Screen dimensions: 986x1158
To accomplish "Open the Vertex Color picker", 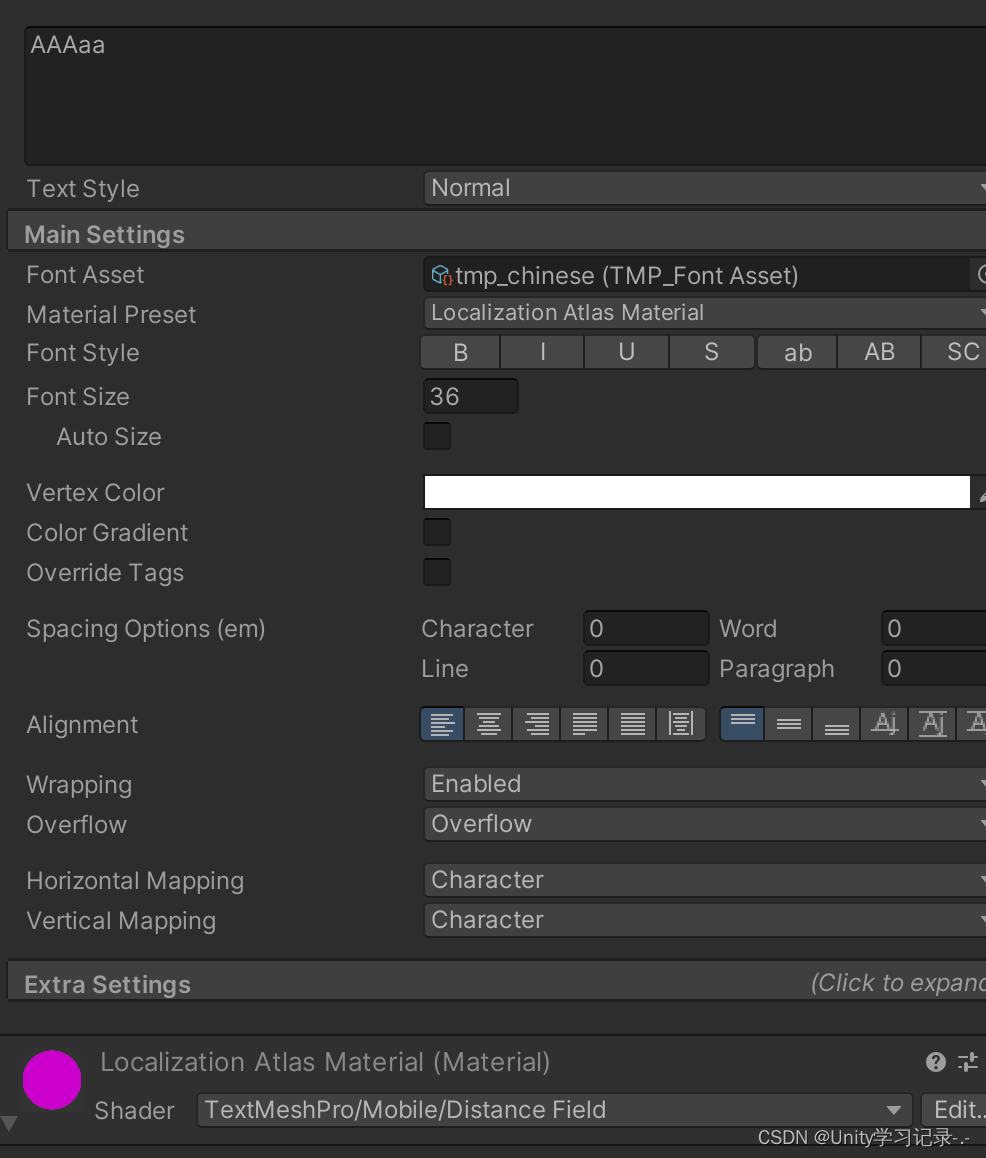I will tap(697, 491).
